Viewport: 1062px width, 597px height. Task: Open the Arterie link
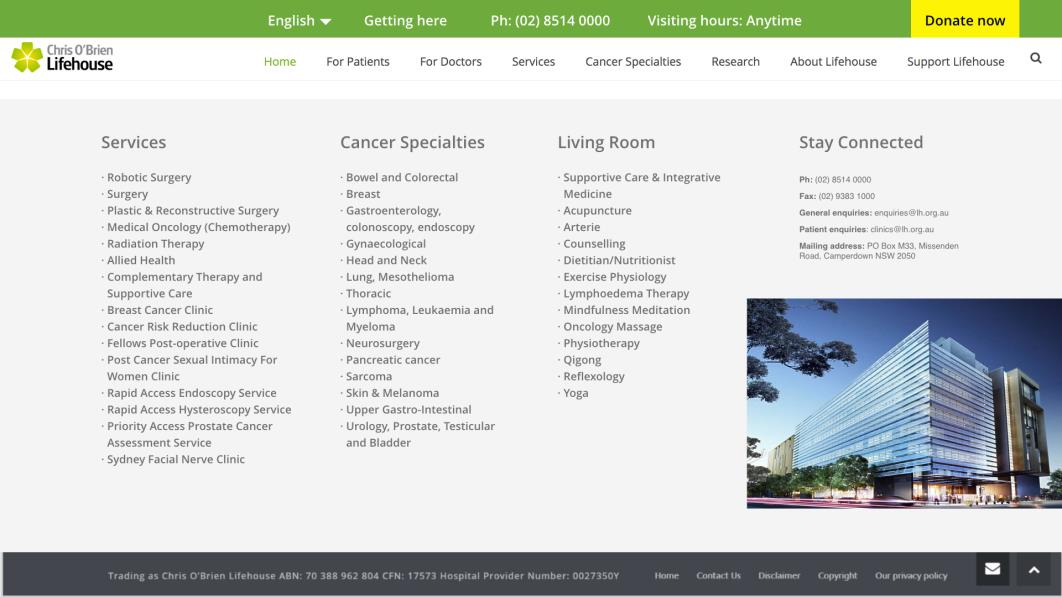click(582, 227)
